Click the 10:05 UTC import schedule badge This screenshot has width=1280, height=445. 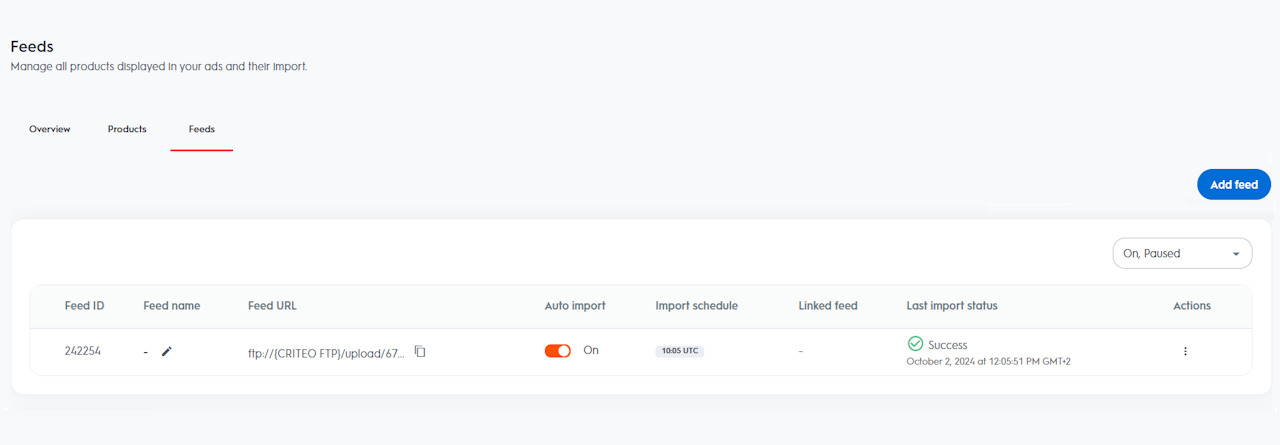680,352
